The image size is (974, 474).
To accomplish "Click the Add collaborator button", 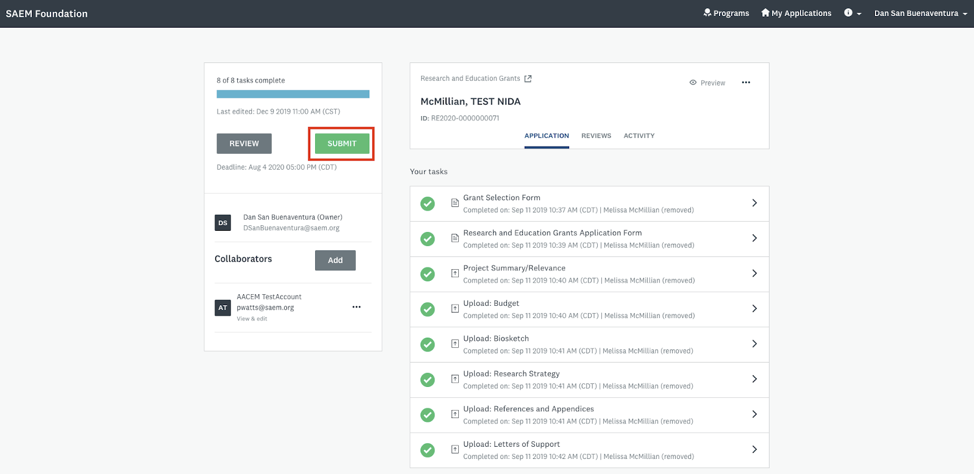I will pos(335,260).
